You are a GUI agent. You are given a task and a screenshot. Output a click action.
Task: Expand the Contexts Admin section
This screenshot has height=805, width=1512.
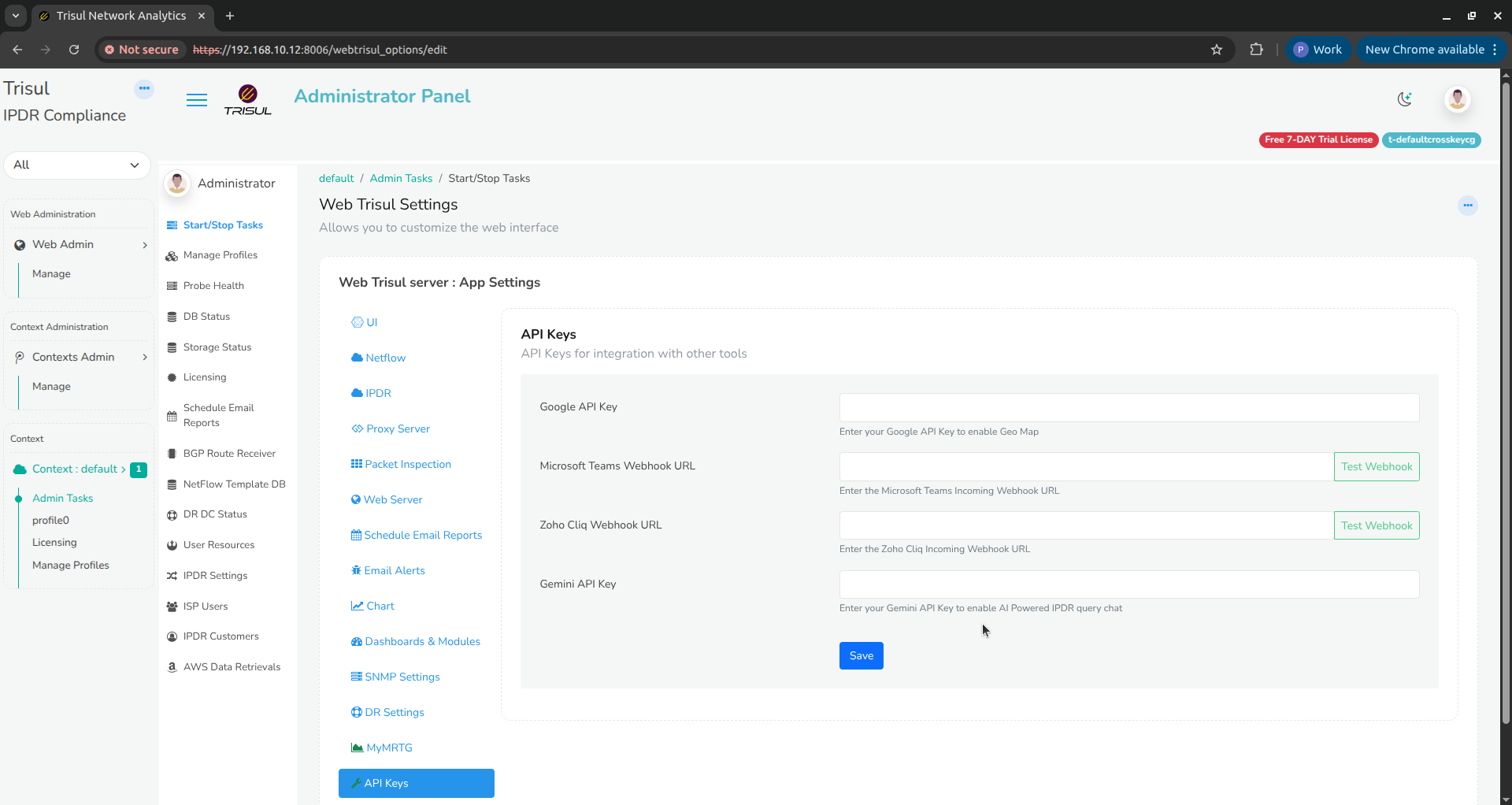(x=80, y=357)
